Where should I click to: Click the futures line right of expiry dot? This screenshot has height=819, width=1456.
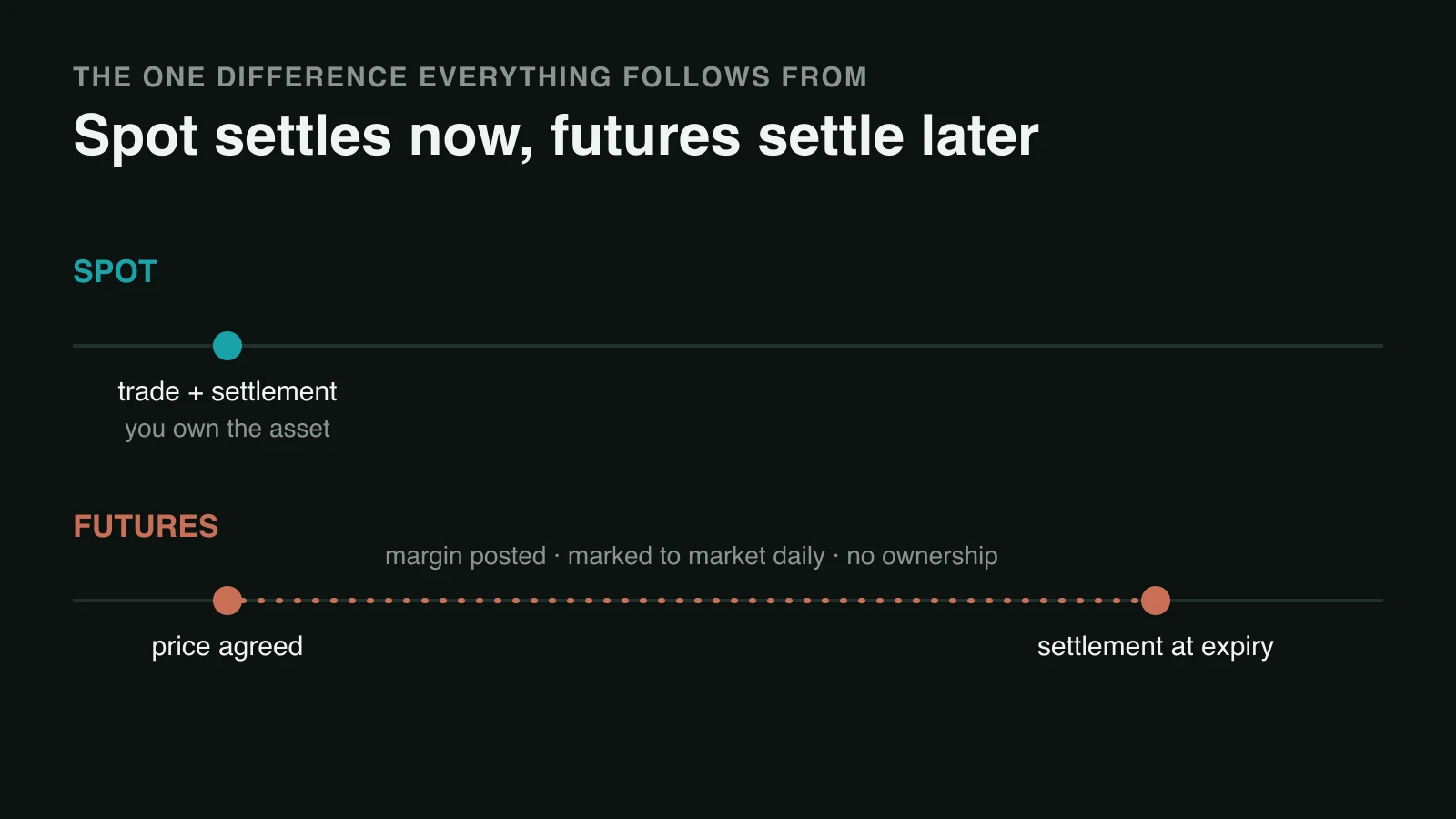click(x=1277, y=601)
